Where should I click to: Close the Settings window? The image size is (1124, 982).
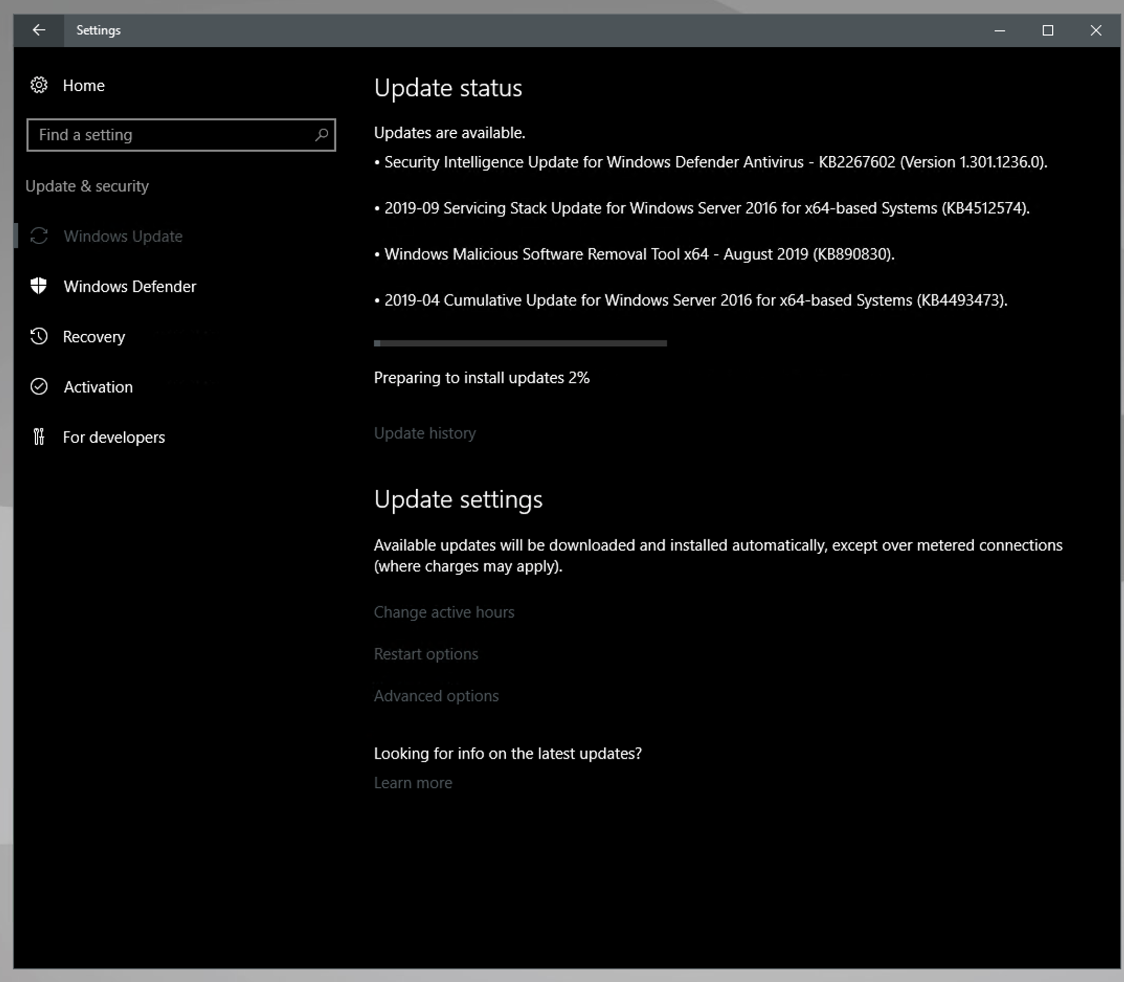click(x=1095, y=30)
